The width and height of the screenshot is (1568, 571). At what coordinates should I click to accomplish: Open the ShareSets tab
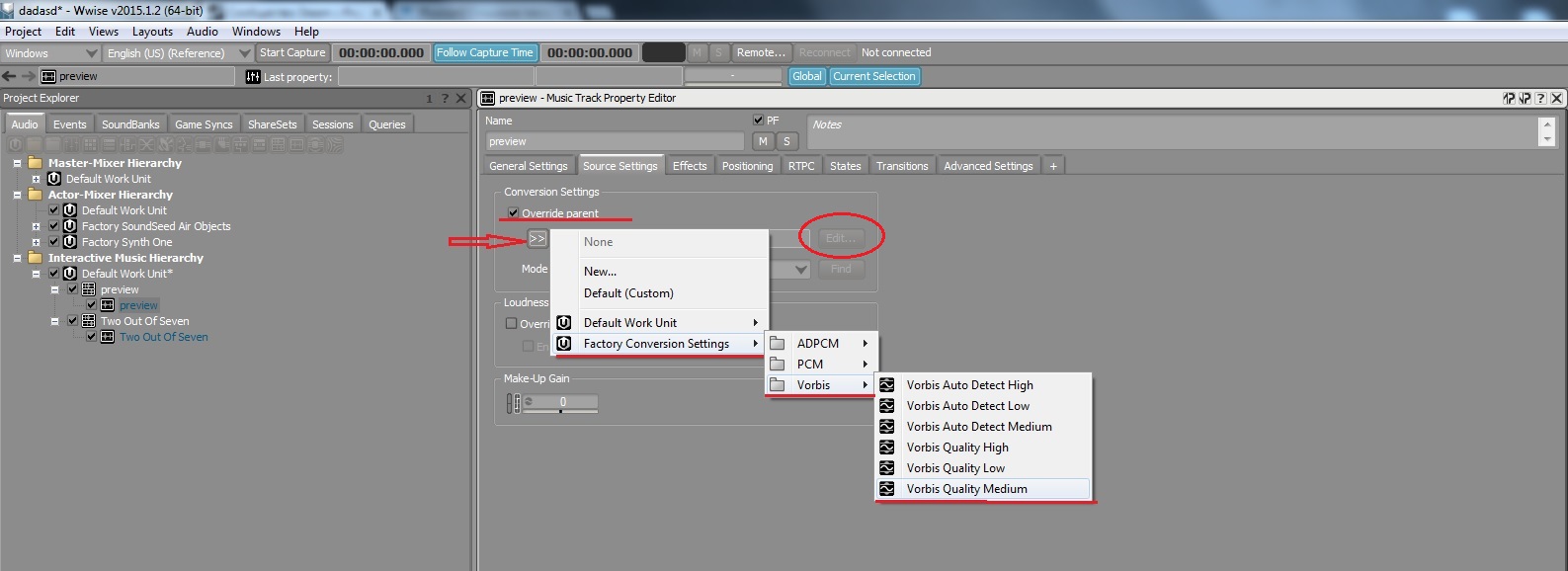(273, 124)
